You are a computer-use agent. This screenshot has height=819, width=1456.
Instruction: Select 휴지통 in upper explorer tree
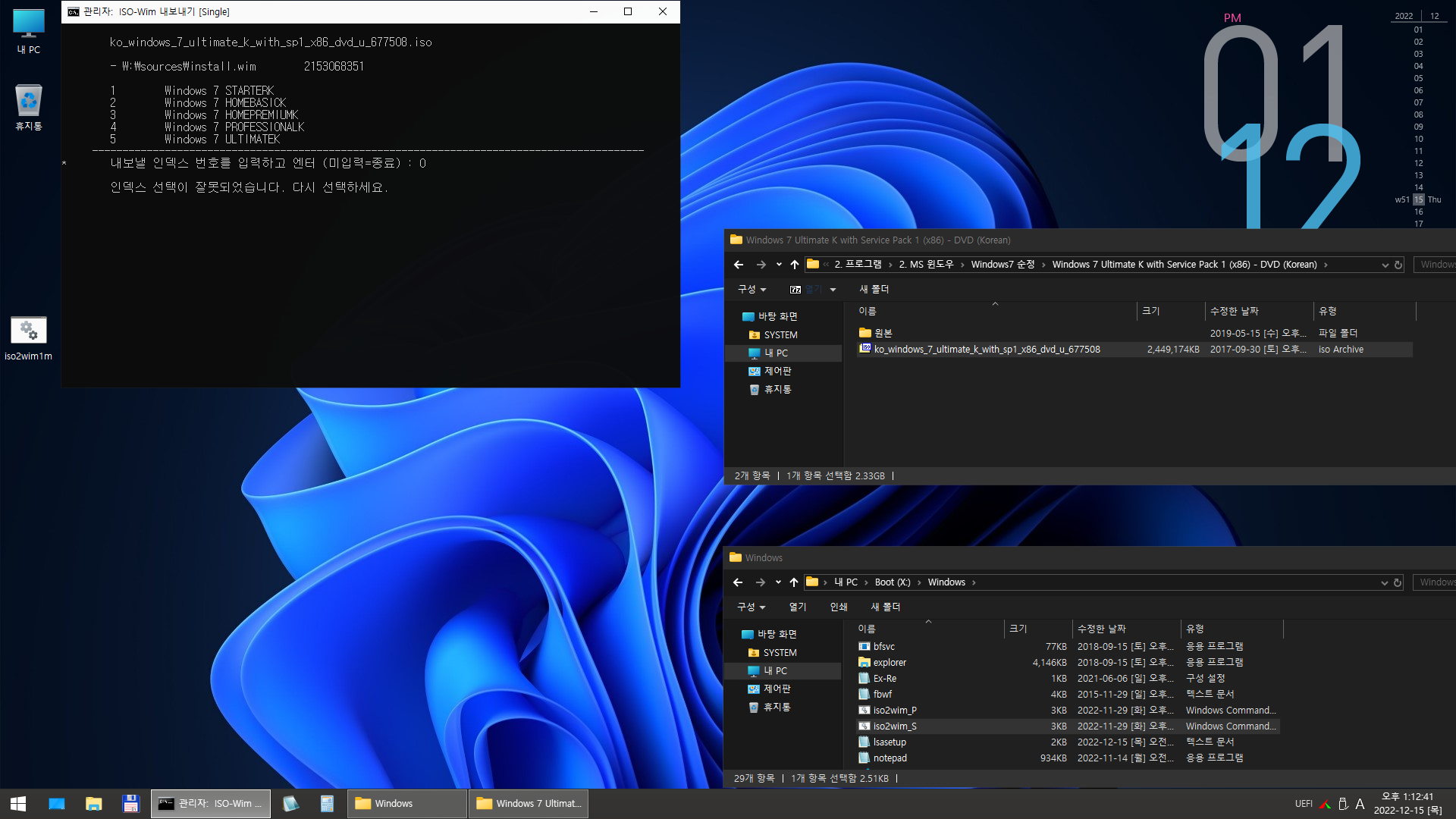click(x=777, y=389)
